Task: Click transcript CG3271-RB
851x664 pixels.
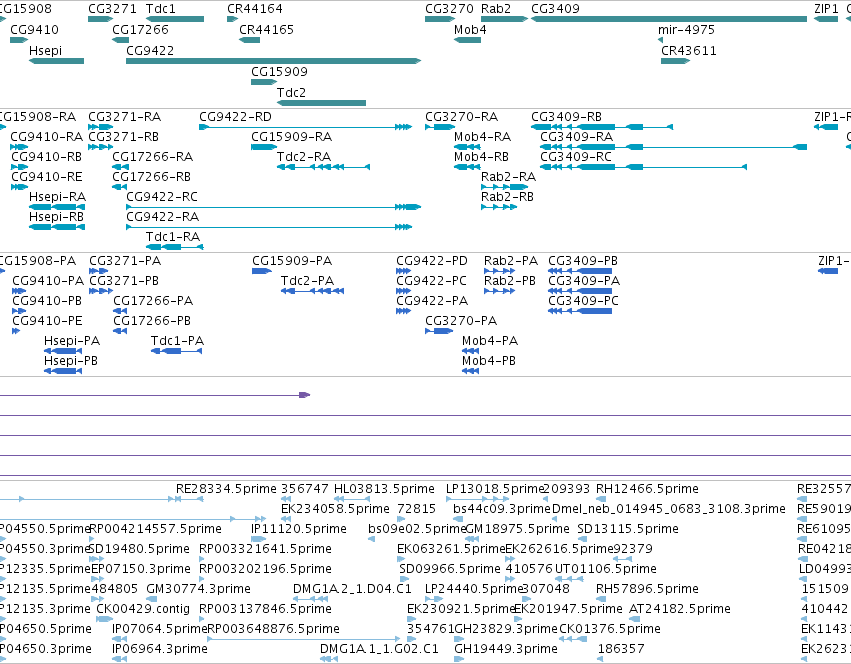Action: point(123,137)
